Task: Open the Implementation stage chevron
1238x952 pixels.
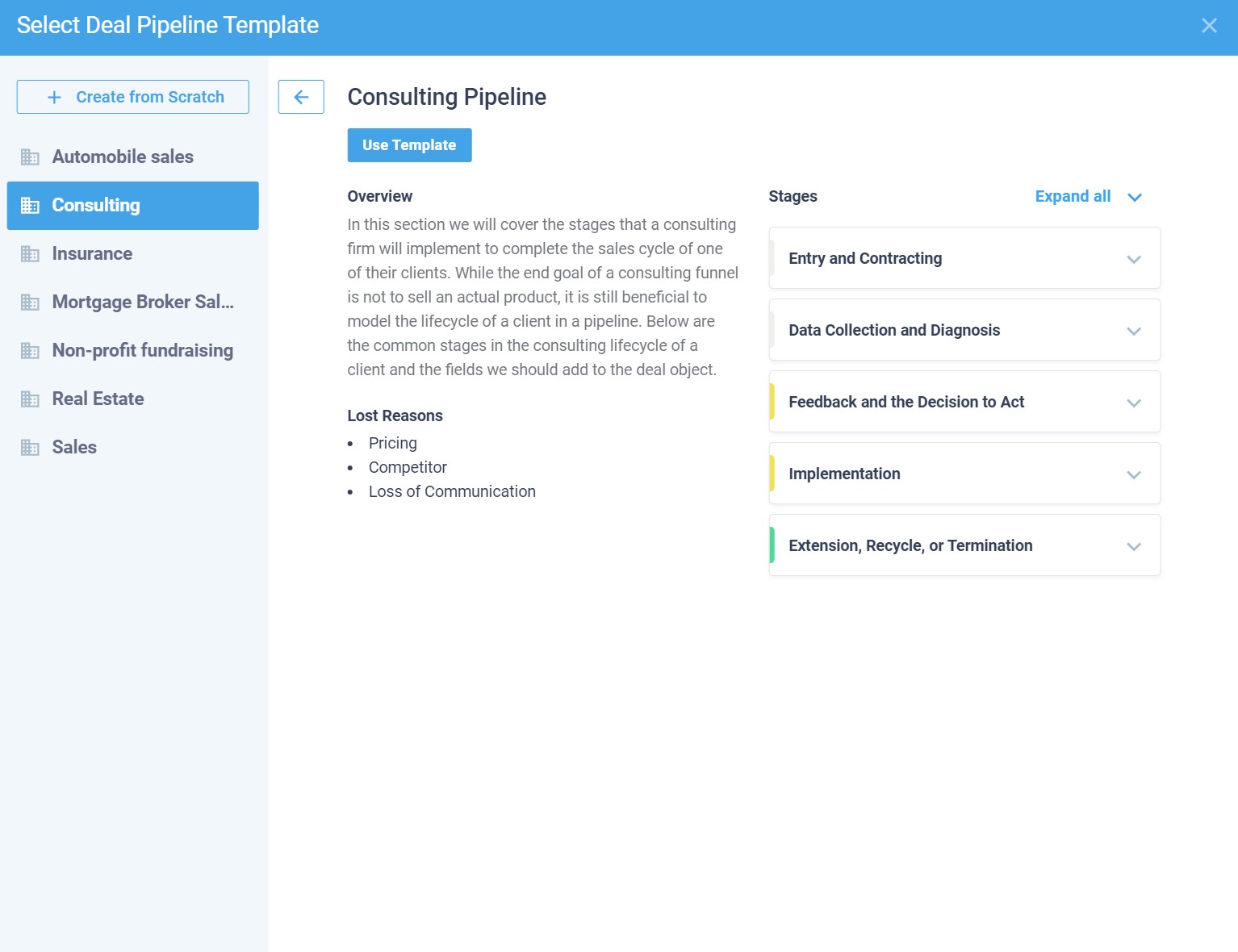Action: click(x=1133, y=474)
